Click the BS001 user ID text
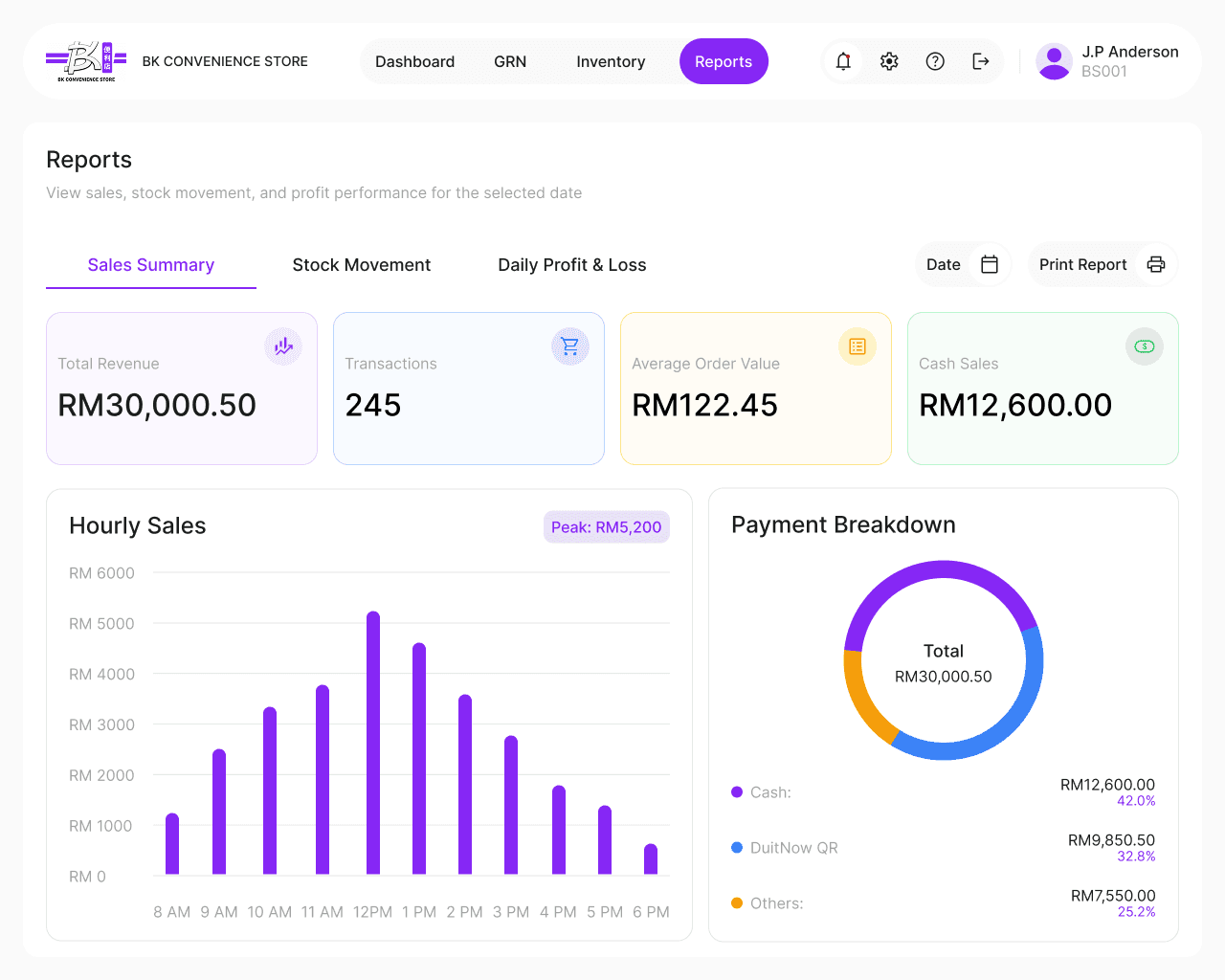Screen dimensions: 1225x980 [1104, 72]
